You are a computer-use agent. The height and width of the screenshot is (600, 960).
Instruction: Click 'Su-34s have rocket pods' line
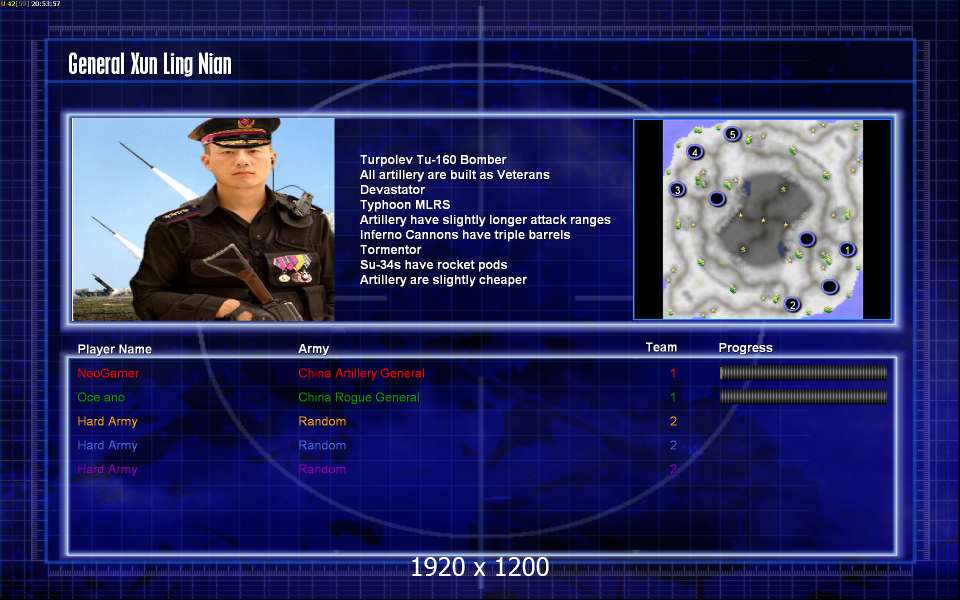coord(433,264)
